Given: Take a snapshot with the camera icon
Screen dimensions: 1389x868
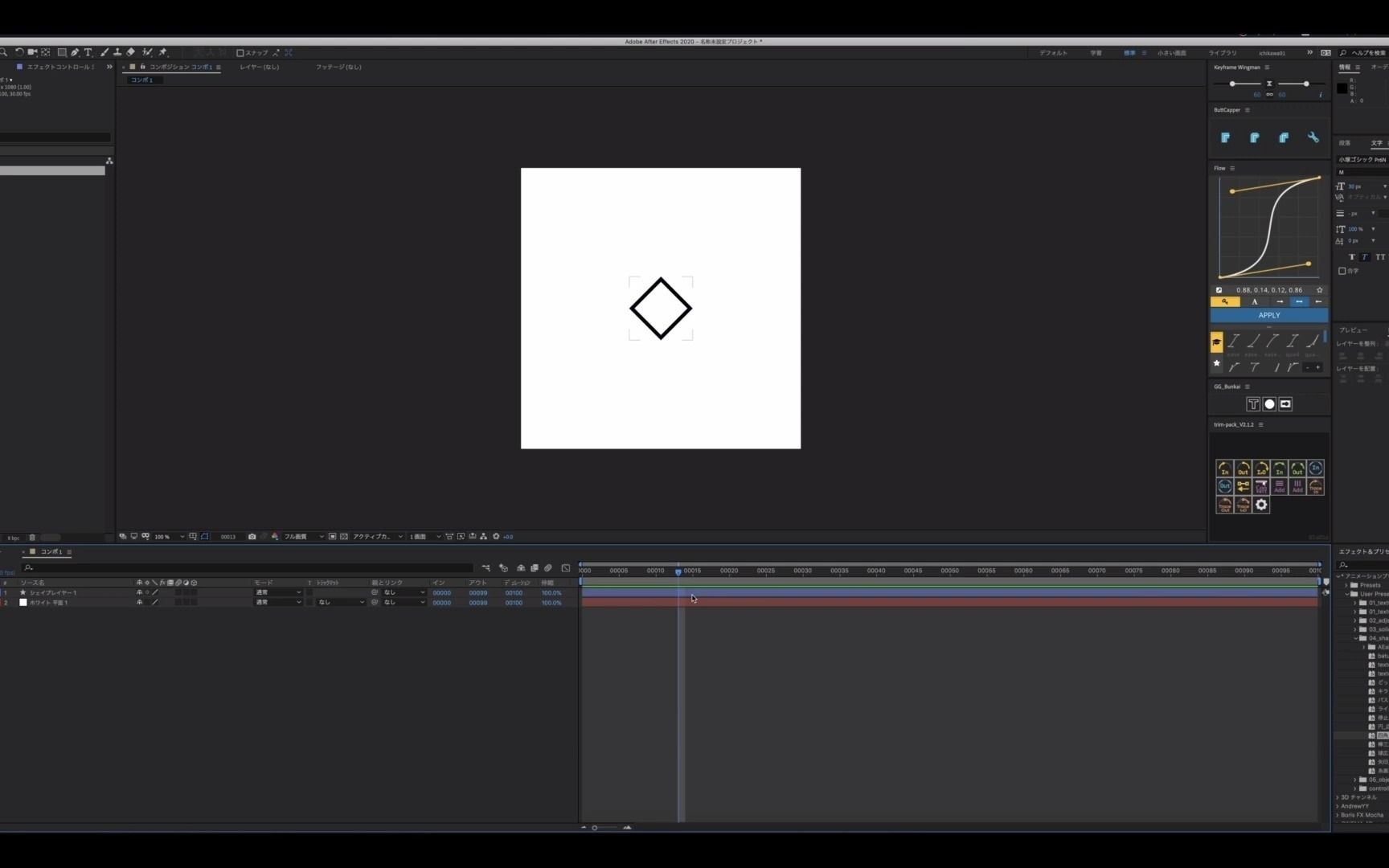Looking at the screenshot, I should pos(252,537).
